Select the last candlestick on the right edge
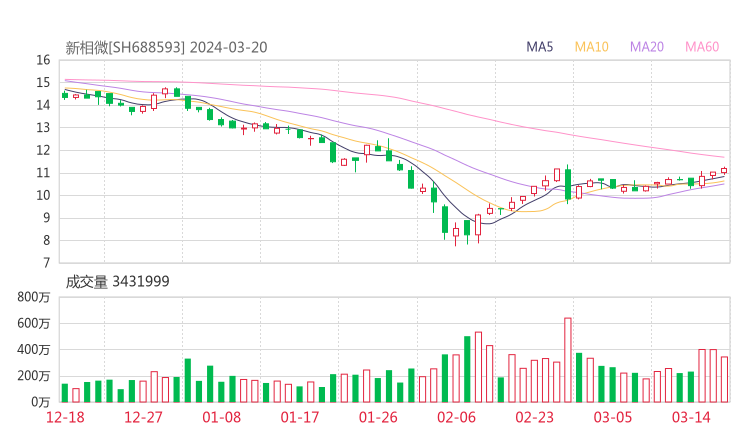The image size is (740, 440). point(724,170)
